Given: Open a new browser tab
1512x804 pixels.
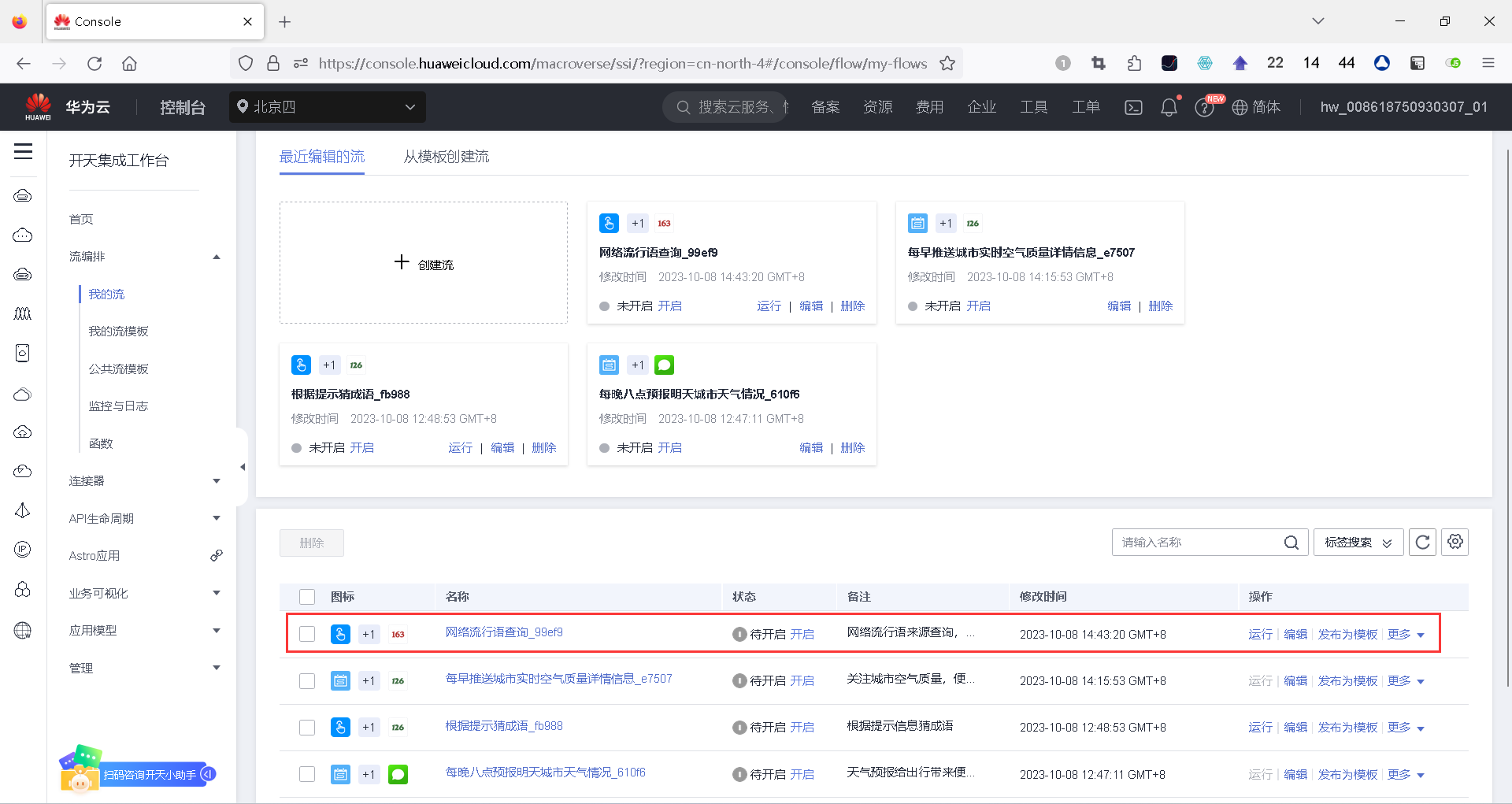Looking at the screenshot, I should coord(285,22).
